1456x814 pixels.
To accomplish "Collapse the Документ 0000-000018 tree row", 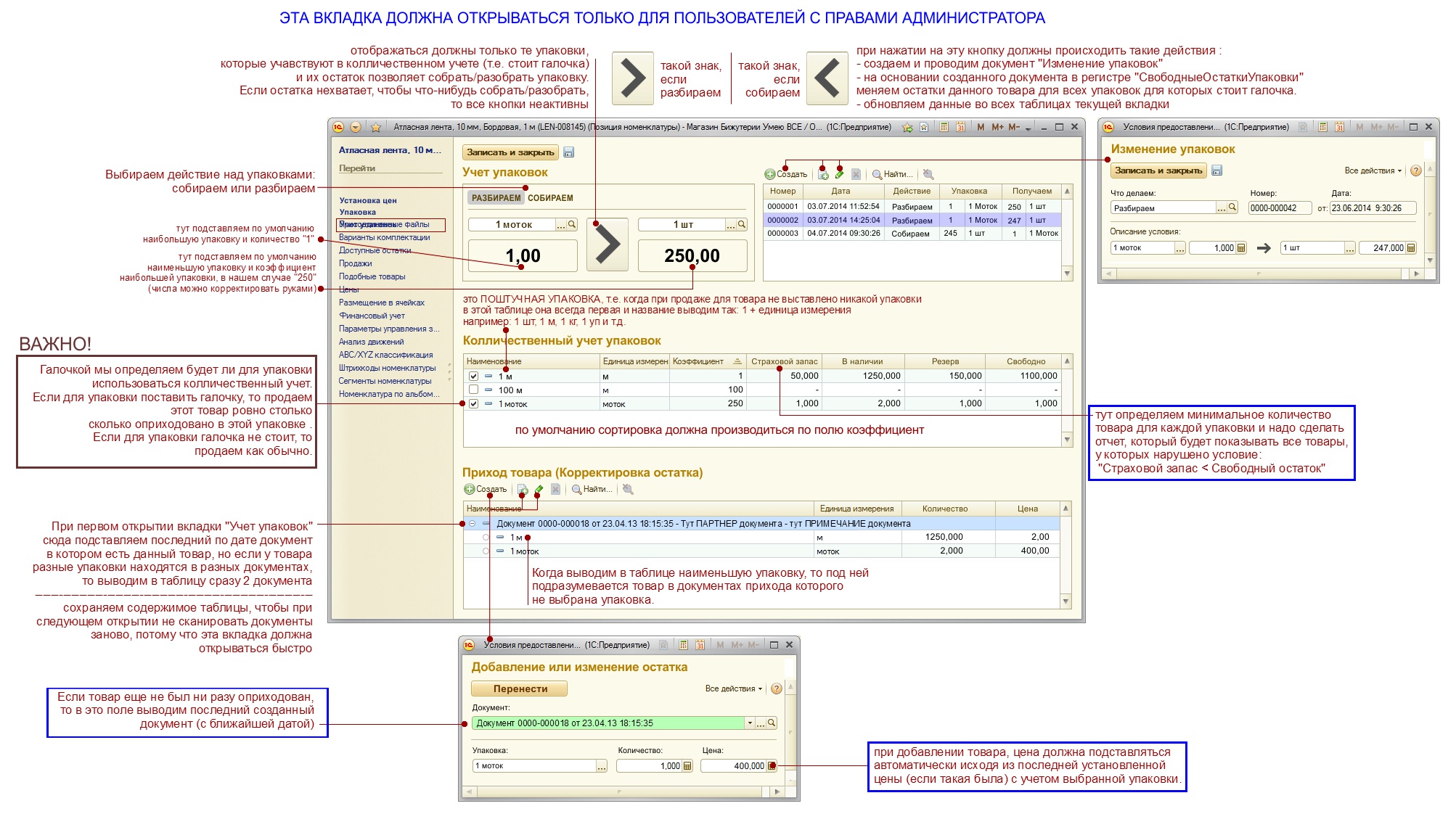I will tap(472, 524).
